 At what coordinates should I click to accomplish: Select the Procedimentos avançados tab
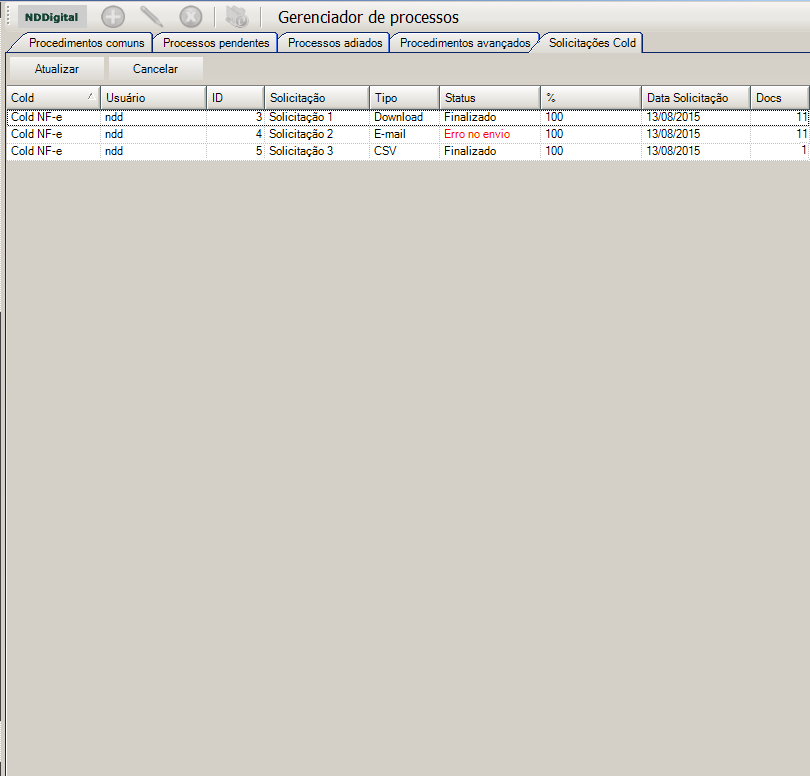click(465, 43)
